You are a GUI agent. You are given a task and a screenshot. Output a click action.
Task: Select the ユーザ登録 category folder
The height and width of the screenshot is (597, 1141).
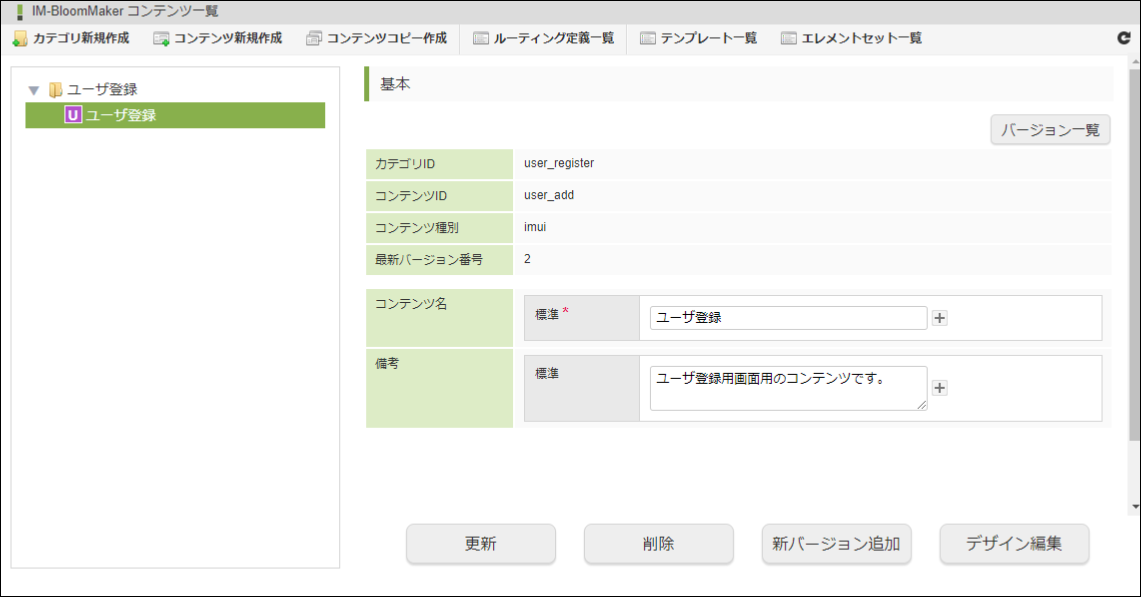coord(94,90)
